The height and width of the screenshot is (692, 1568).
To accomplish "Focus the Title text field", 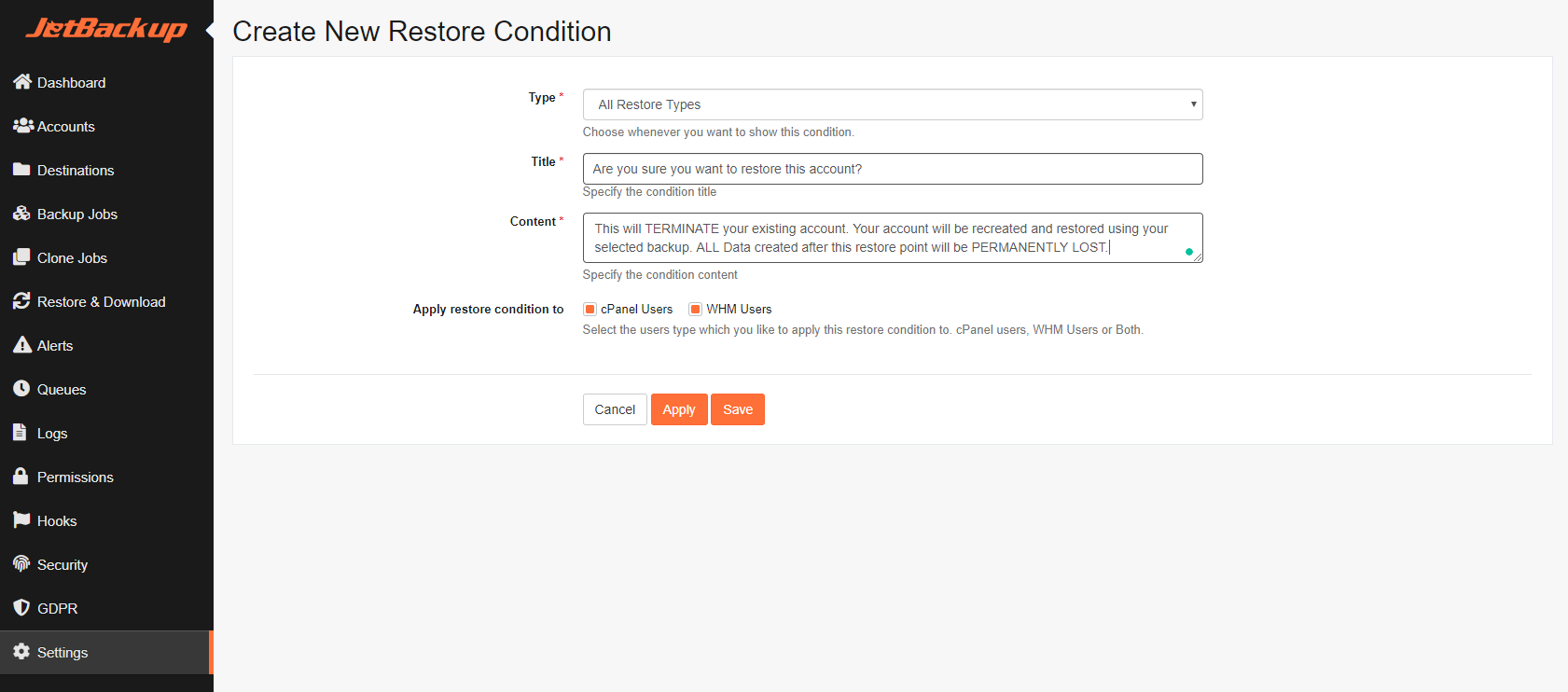I will 893,169.
